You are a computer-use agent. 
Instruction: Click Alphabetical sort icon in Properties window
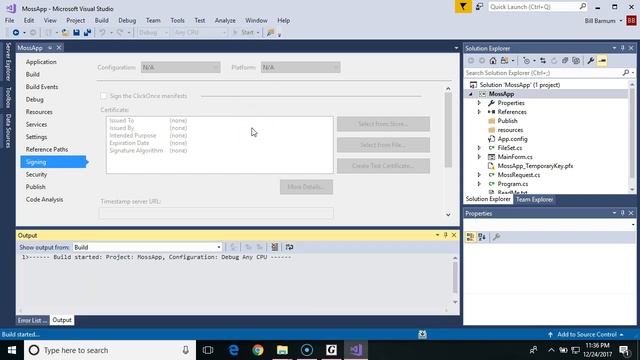coord(482,237)
